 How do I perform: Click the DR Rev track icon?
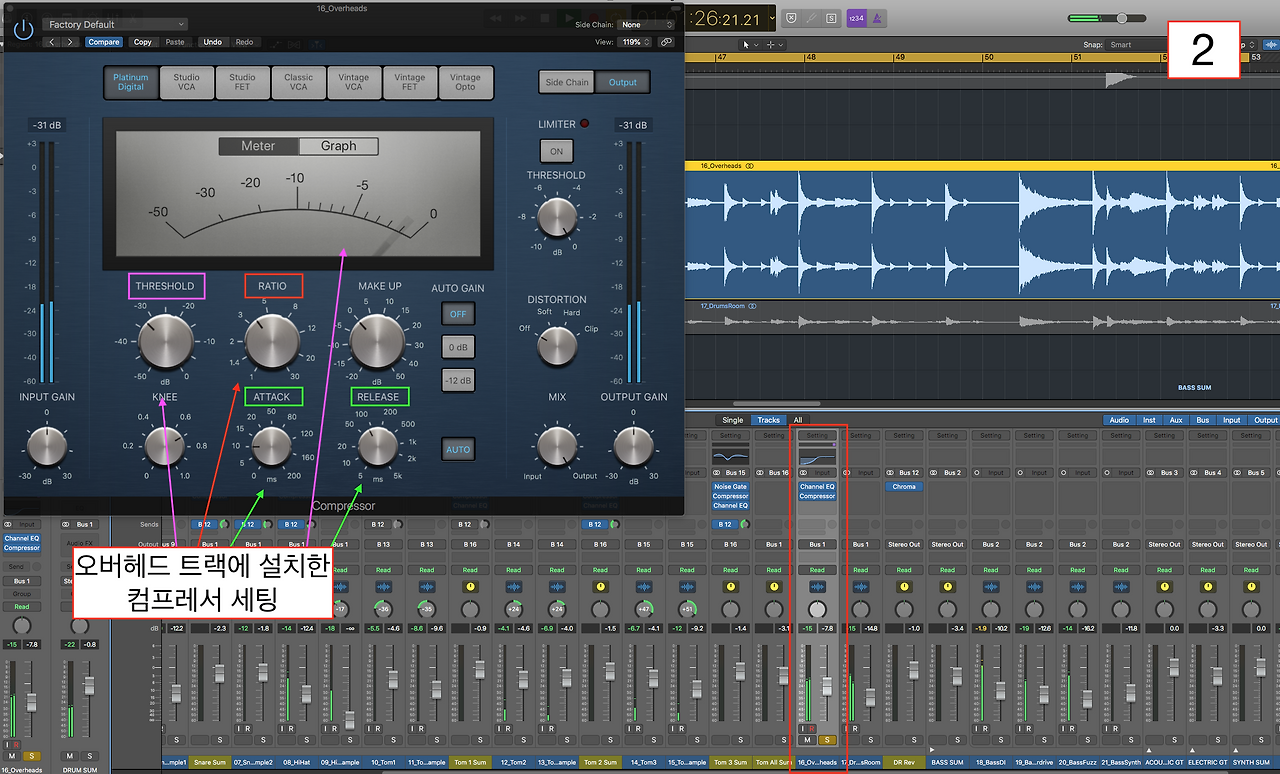(x=904, y=586)
